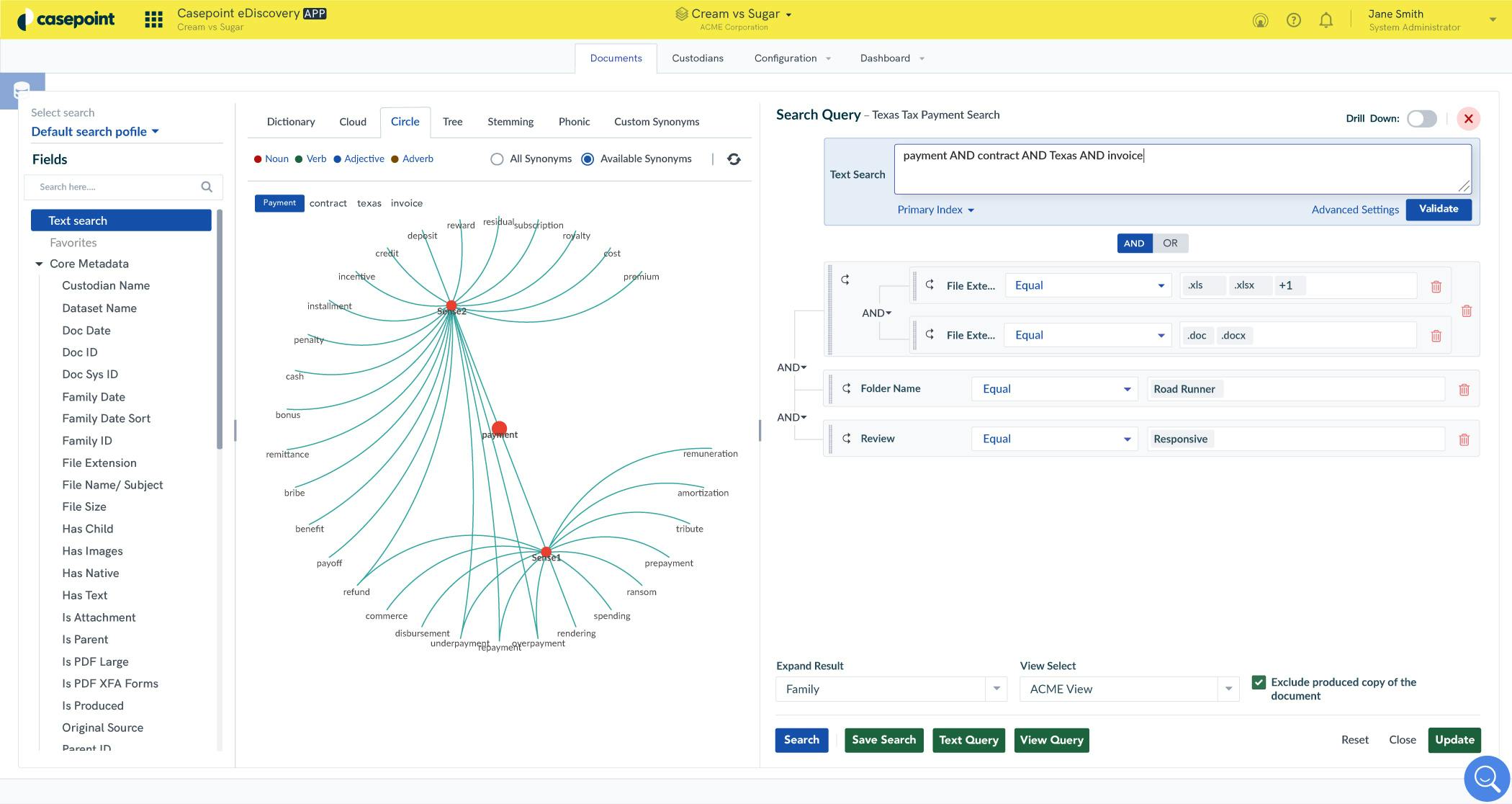Click the Validate button
This screenshot has height=804, width=1512.
click(1438, 209)
